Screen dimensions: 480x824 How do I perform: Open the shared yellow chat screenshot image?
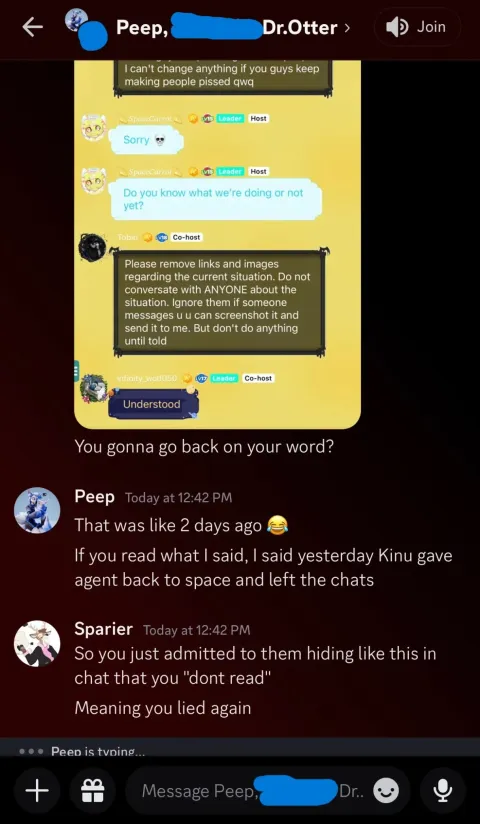coord(217,244)
